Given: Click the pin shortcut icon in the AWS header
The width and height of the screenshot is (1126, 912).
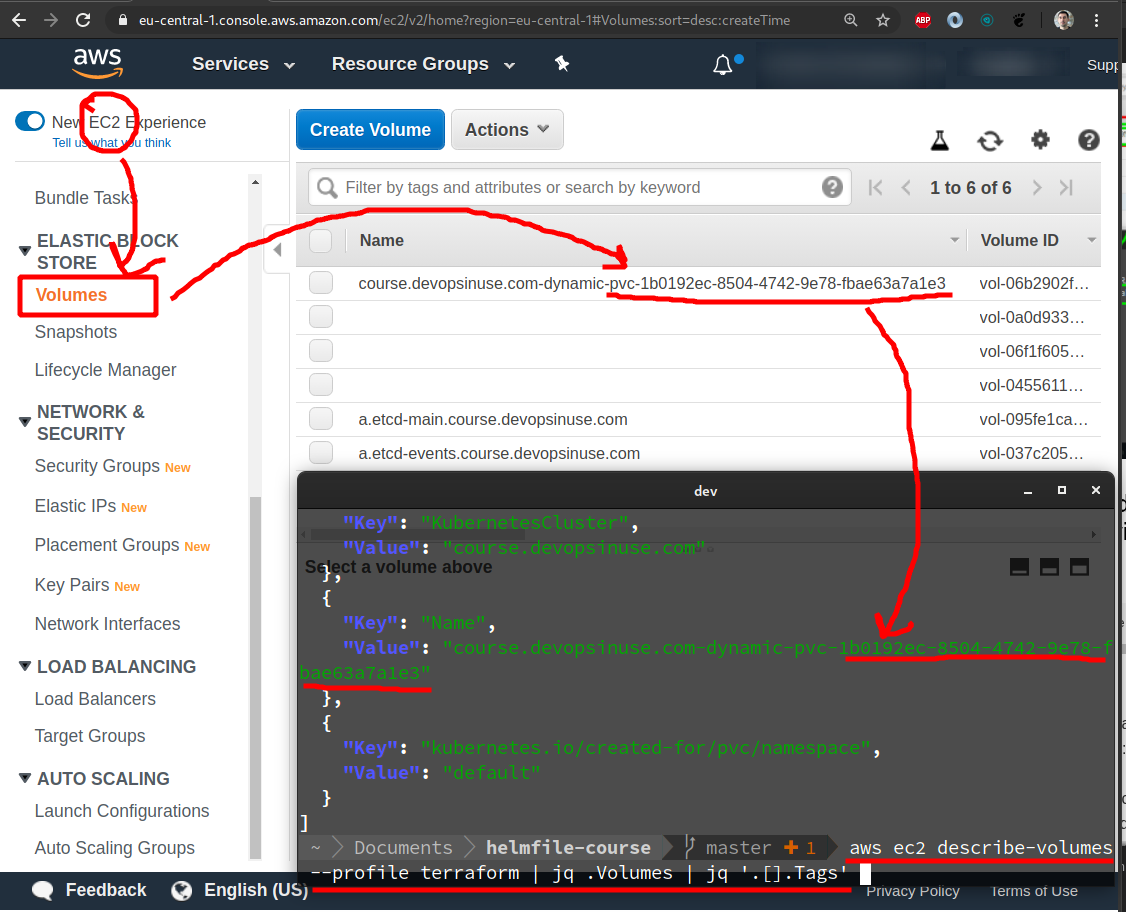Looking at the screenshot, I should (562, 64).
